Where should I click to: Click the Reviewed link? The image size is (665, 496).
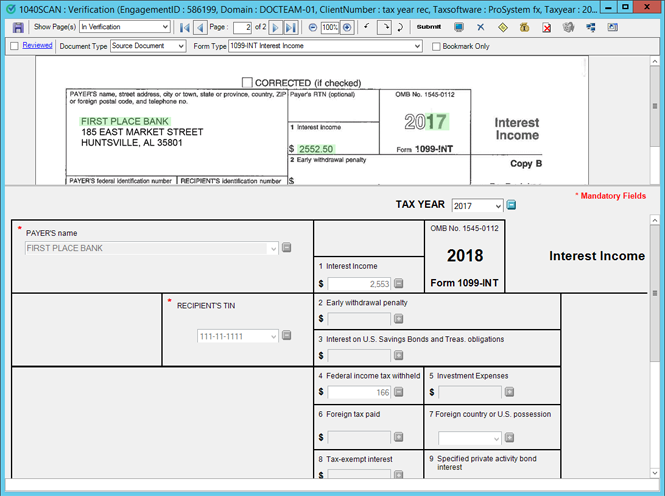point(37,45)
